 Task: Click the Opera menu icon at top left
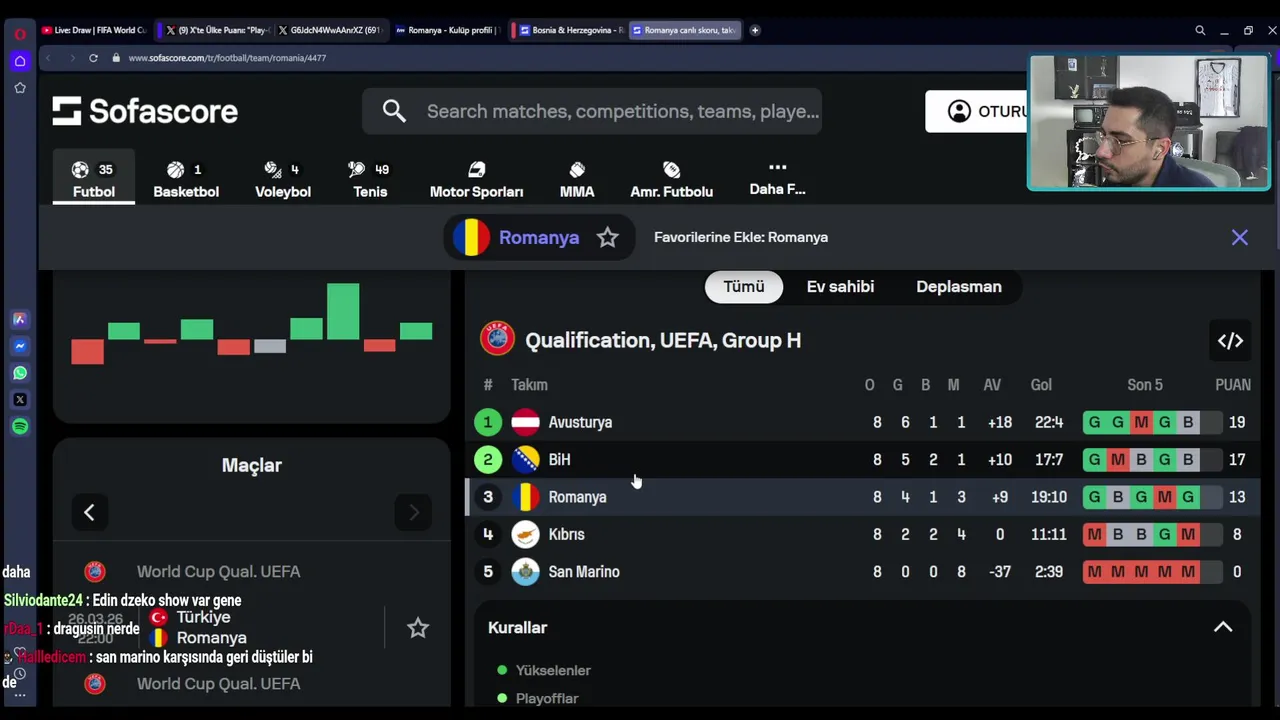click(x=19, y=33)
